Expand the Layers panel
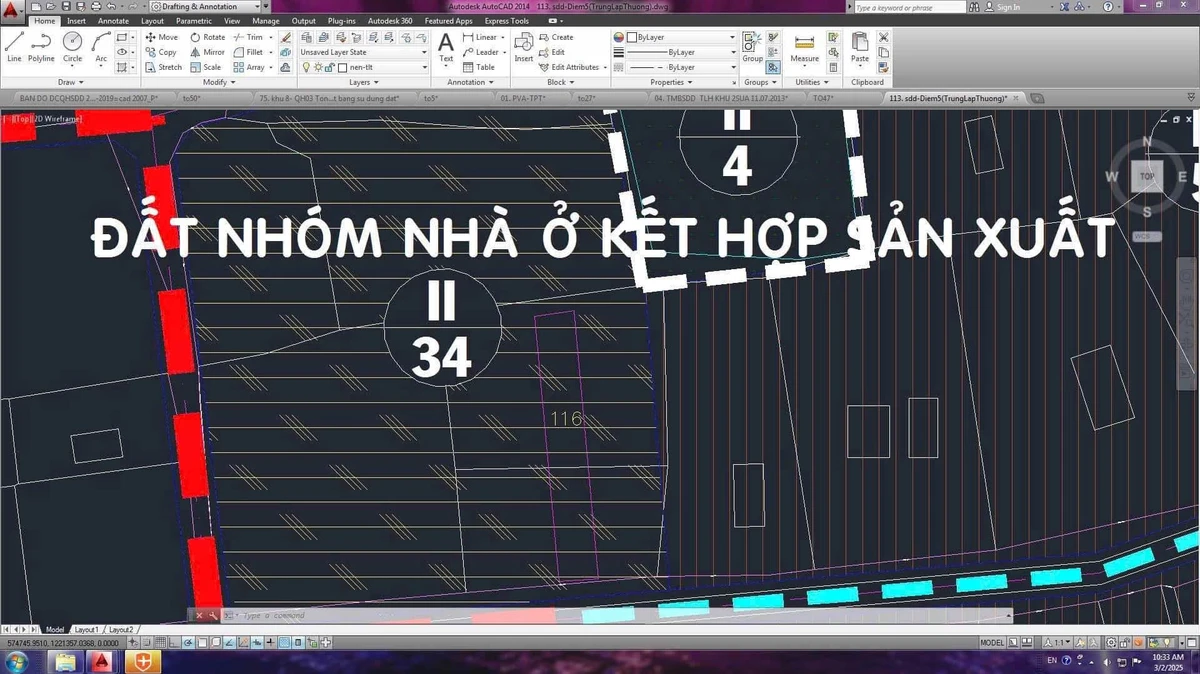This screenshot has width=1200, height=674. pyautogui.click(x=363, y=82)
